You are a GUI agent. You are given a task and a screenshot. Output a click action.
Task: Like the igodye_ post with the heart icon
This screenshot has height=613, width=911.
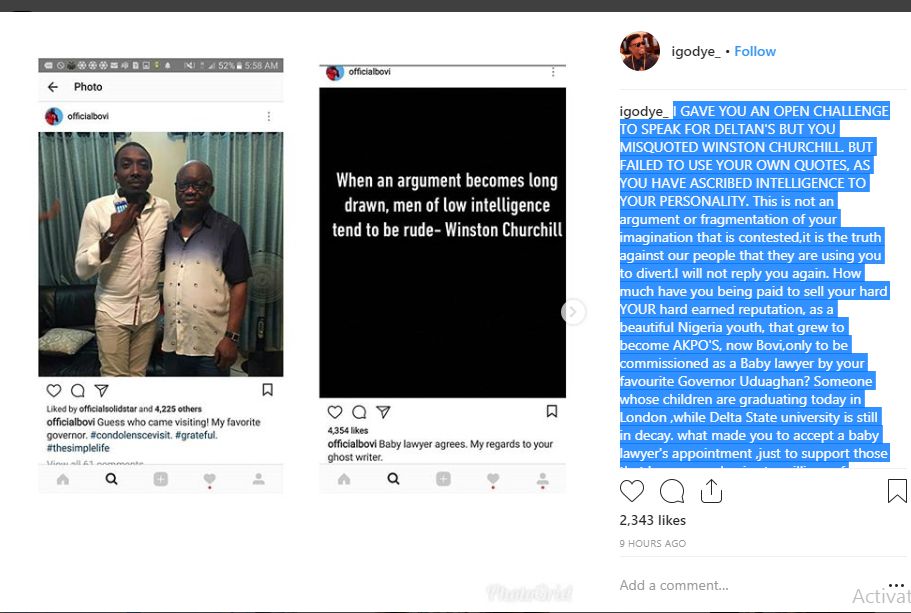[632, 492]
